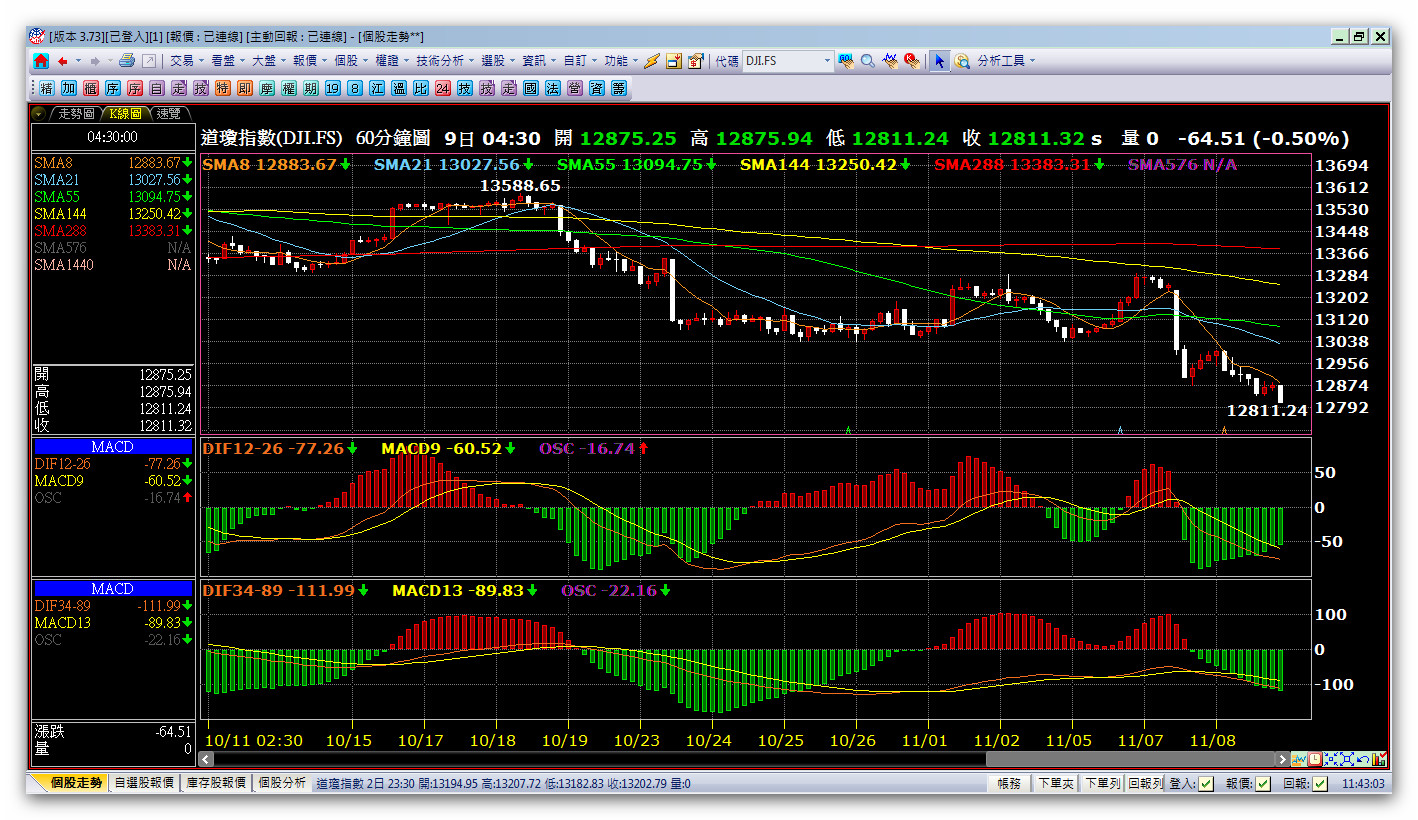Click the 溫 shortcut icon

coord(398,88)
